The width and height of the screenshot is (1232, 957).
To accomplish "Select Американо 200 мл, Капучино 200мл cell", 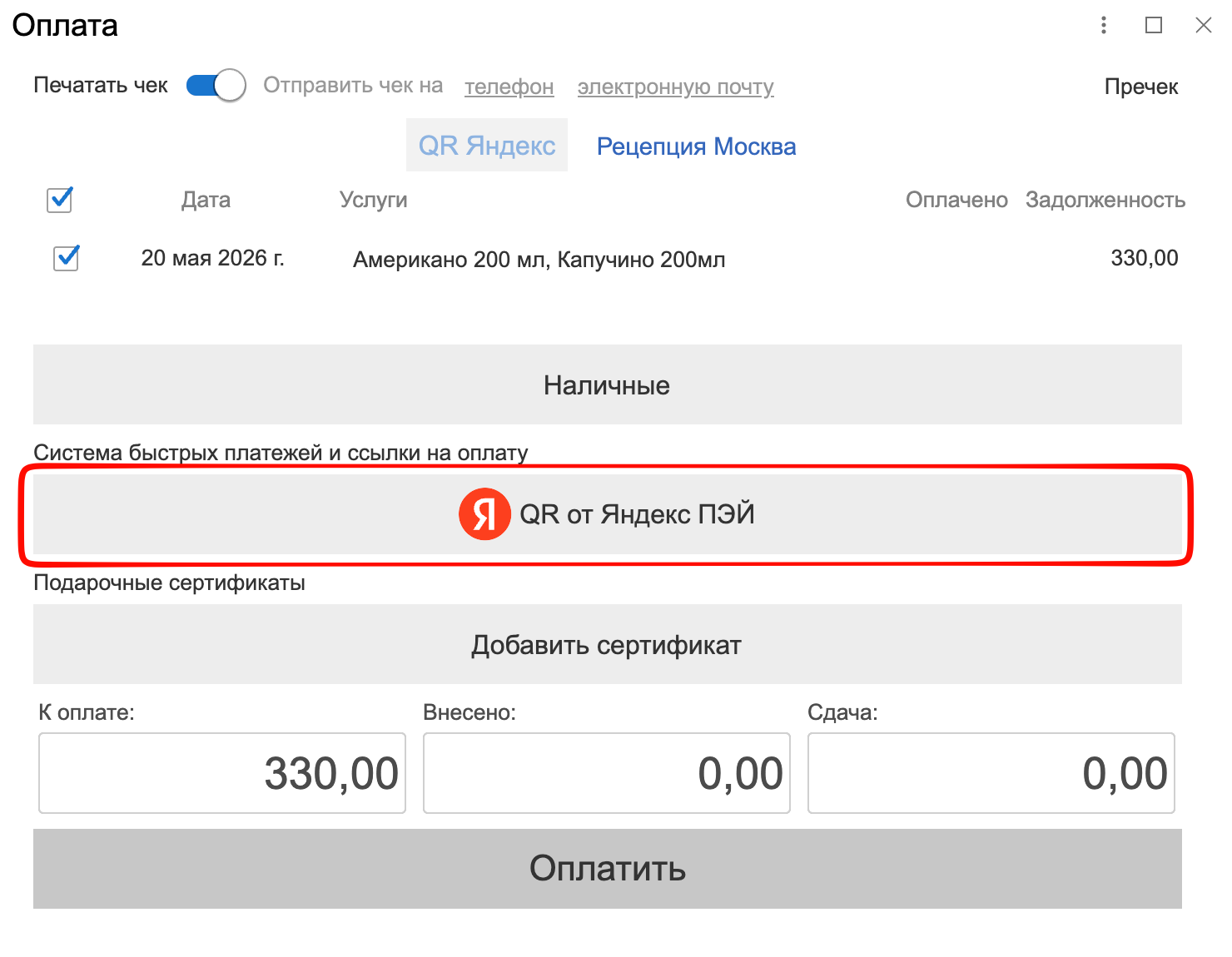I will (x=539, y=260).
